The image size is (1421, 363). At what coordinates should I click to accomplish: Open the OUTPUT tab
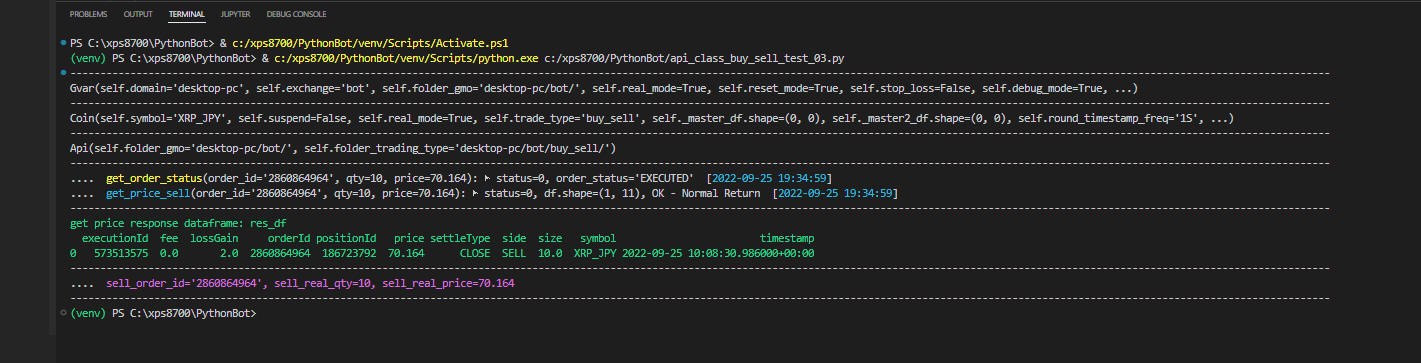pyautogui.click(x=138, y=15)
